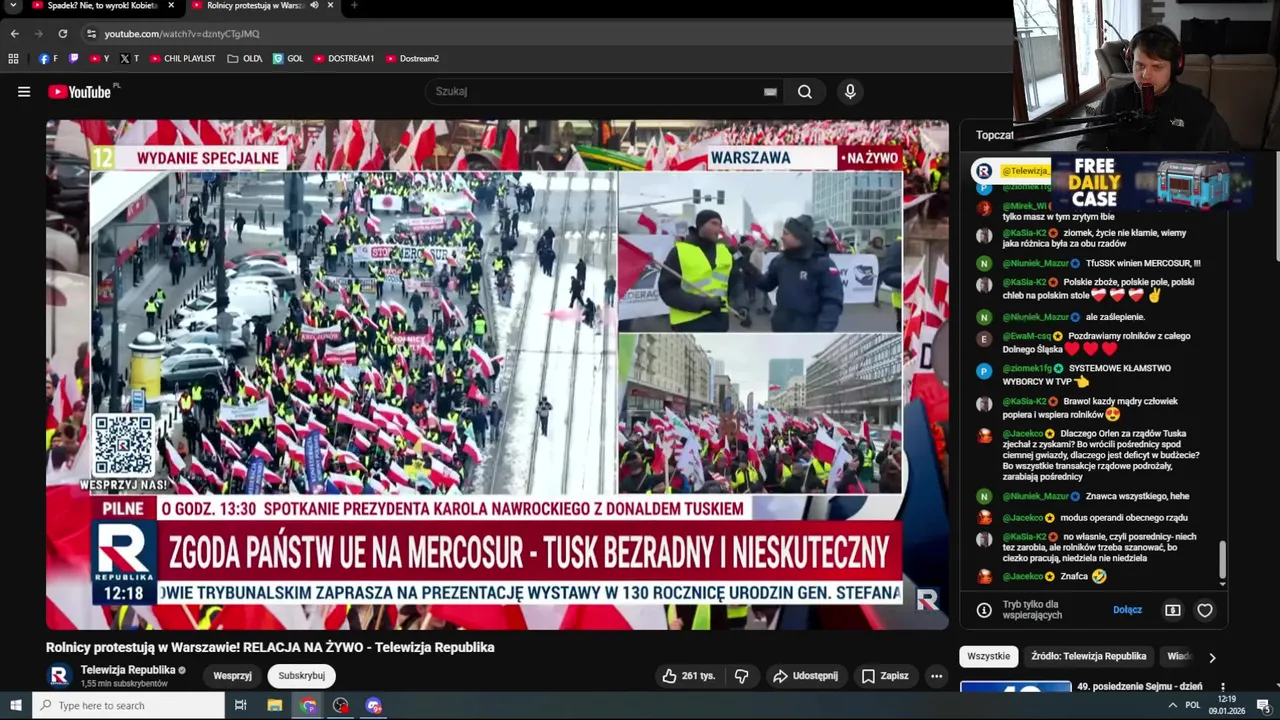Open the Windows Start menu

pyautogui.click(x=15, y=705)
